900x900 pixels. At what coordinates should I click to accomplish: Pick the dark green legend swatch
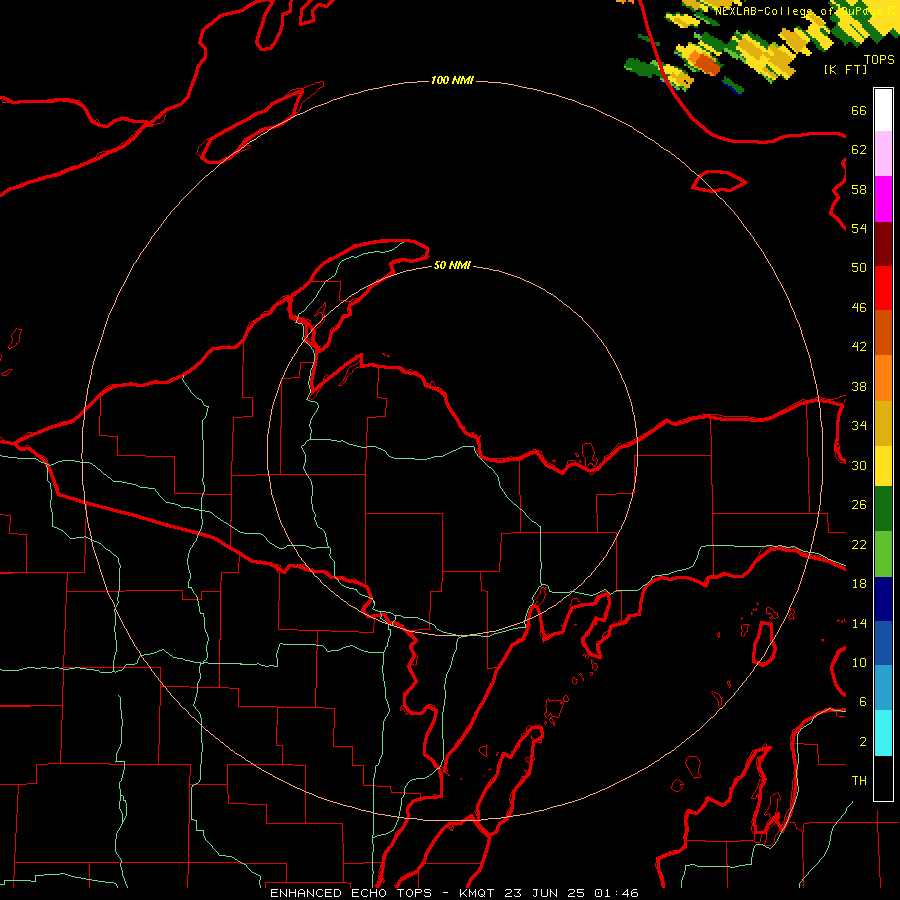pyautogui.click(x=883, y=509)
